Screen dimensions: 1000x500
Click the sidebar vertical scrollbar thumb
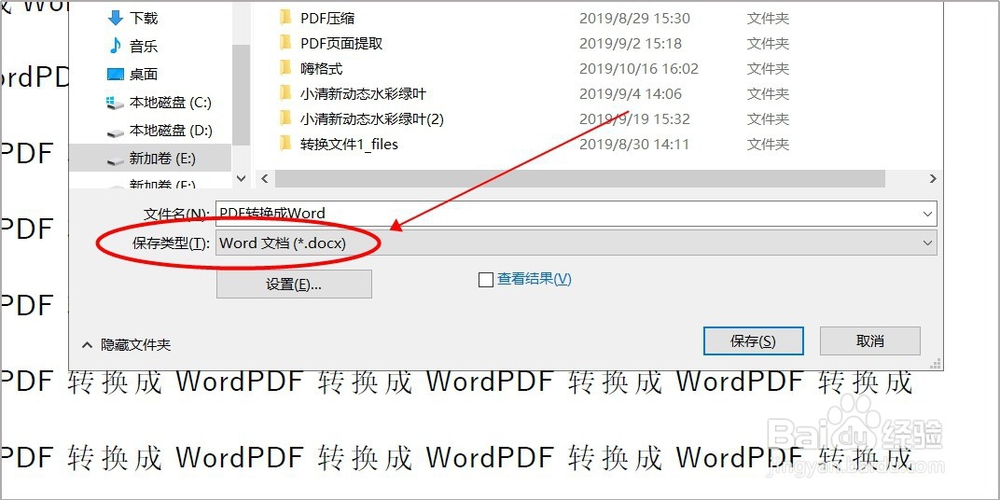click(x=241, y=94)
